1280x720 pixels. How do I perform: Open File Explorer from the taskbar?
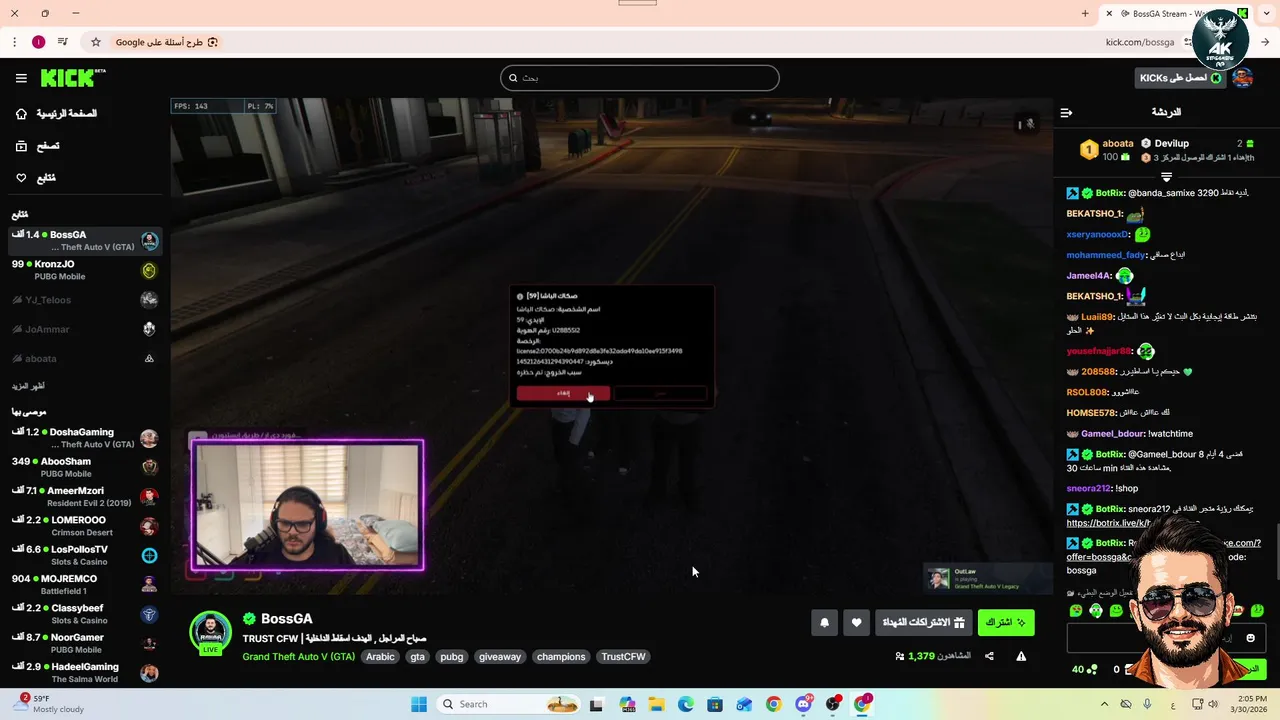(657, 704)
